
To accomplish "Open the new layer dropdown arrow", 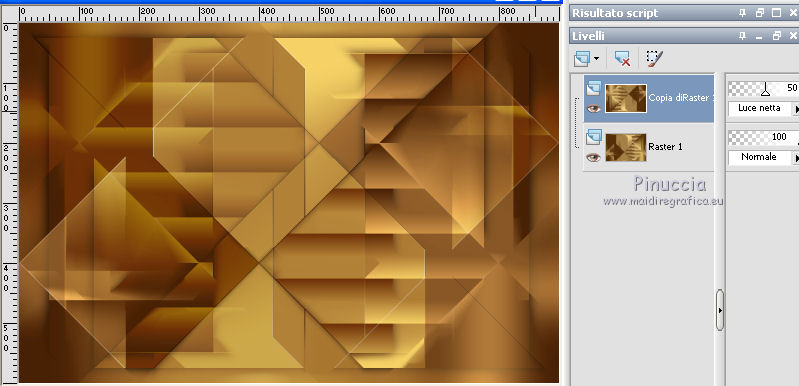I will (x=596, y=60).
